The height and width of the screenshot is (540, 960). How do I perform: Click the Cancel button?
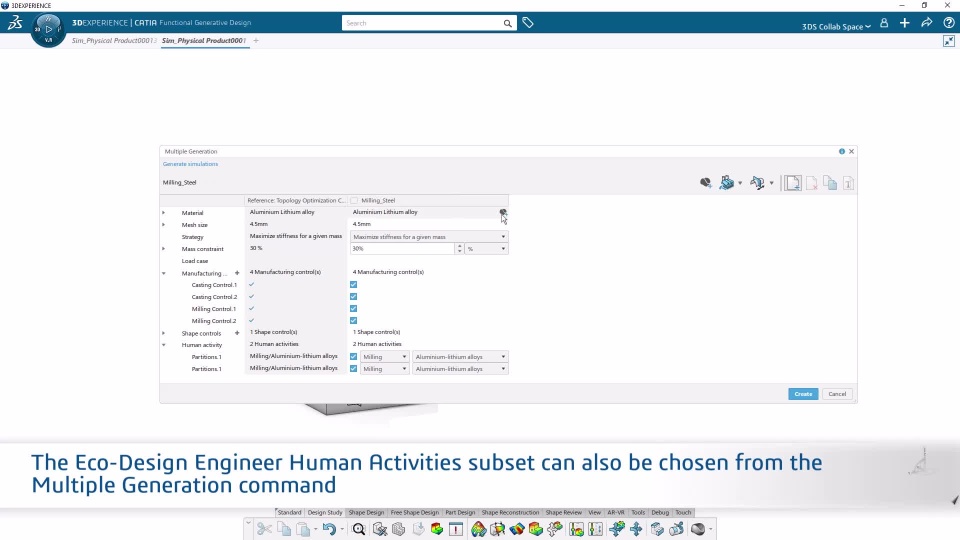click(837, 394)
